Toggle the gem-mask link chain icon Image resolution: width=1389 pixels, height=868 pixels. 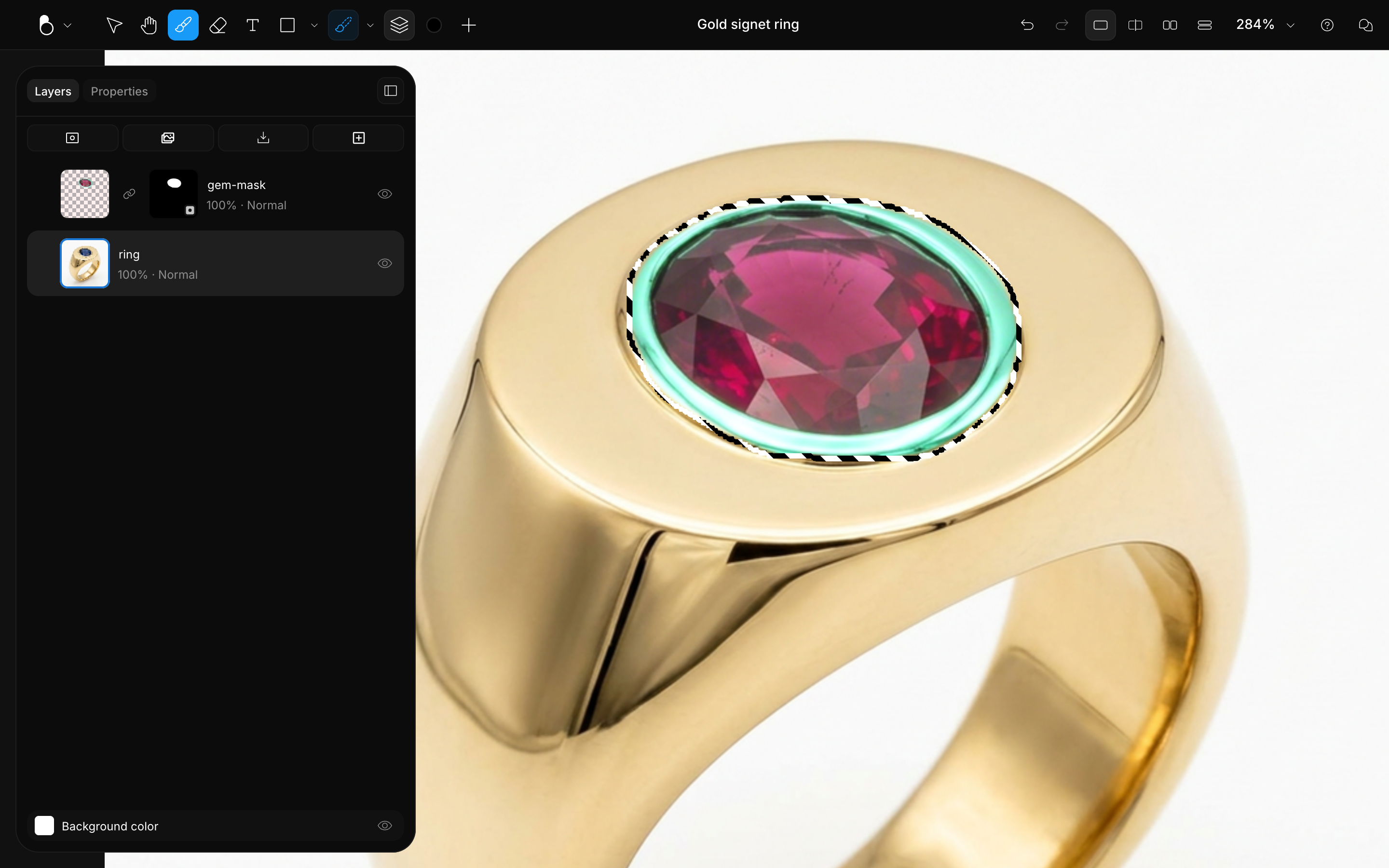[129, 194]
